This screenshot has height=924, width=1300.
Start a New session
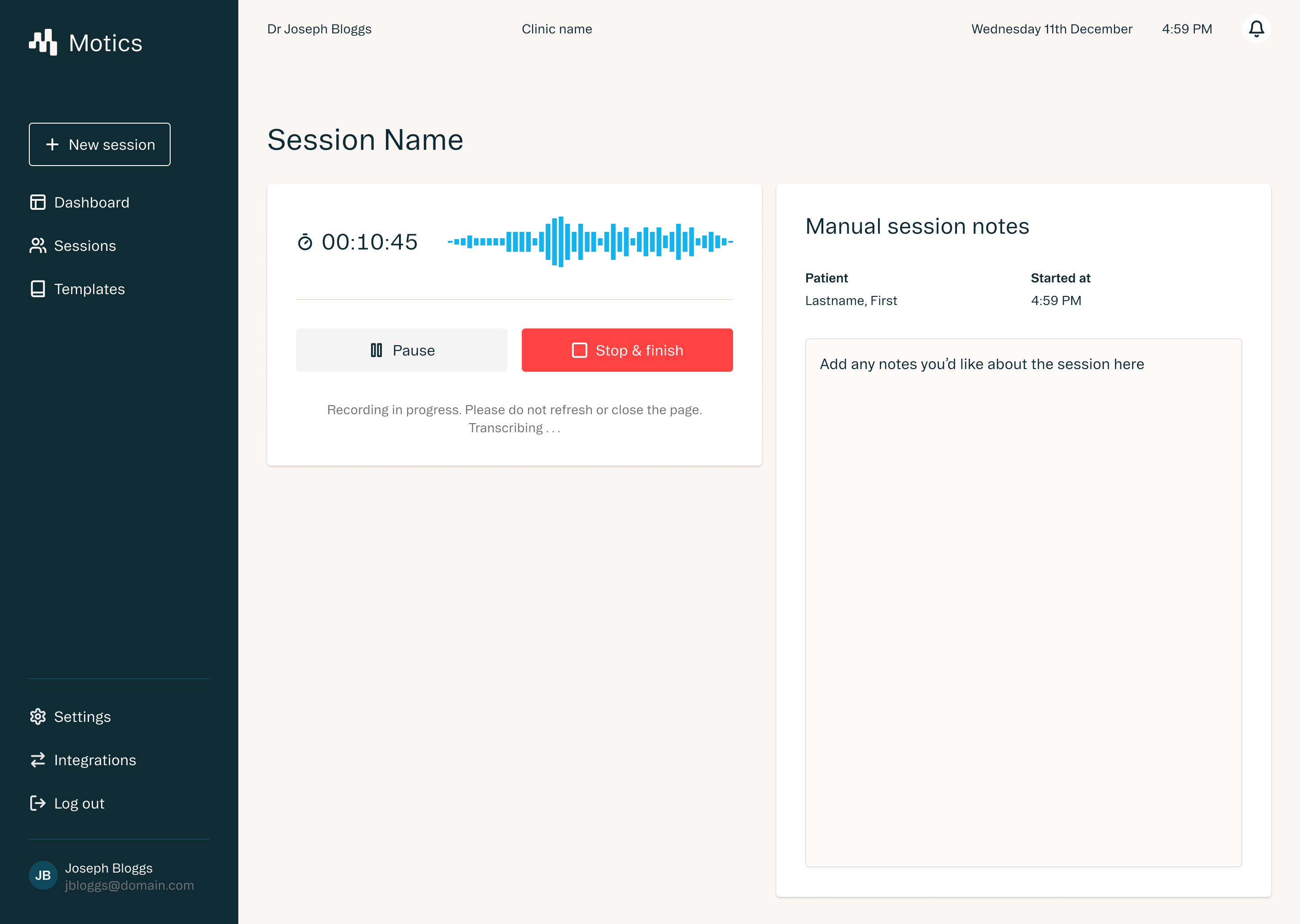click(x=100, y=144)
